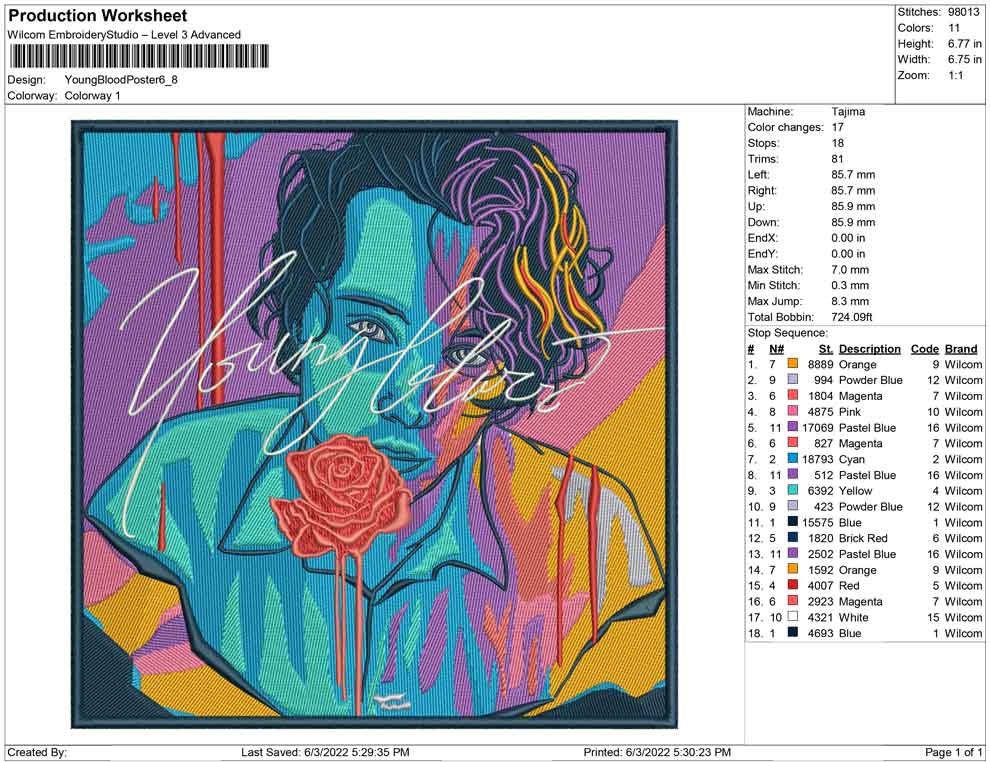Click the Yellow swatch in stop row 9
This screenshot has width=990, height=762.
tap(793, 490)
